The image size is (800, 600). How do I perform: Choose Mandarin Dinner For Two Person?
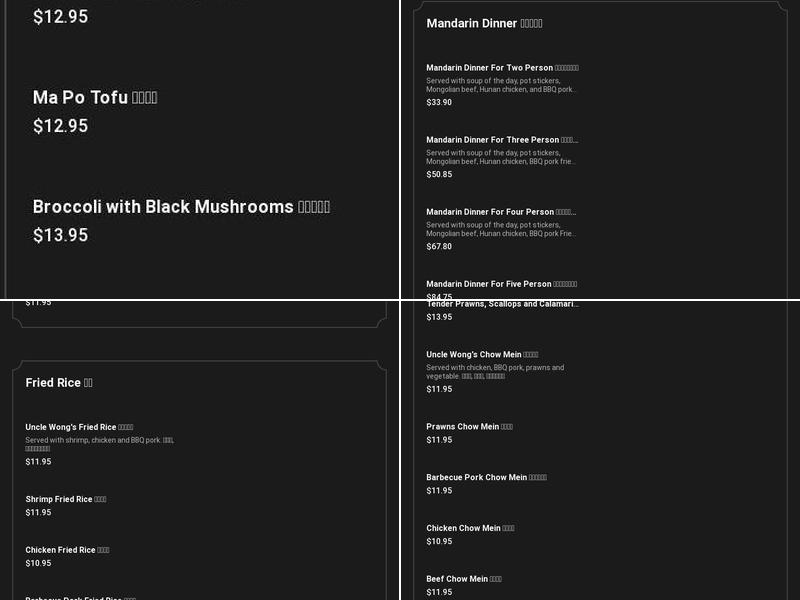(x=502, y=68)
